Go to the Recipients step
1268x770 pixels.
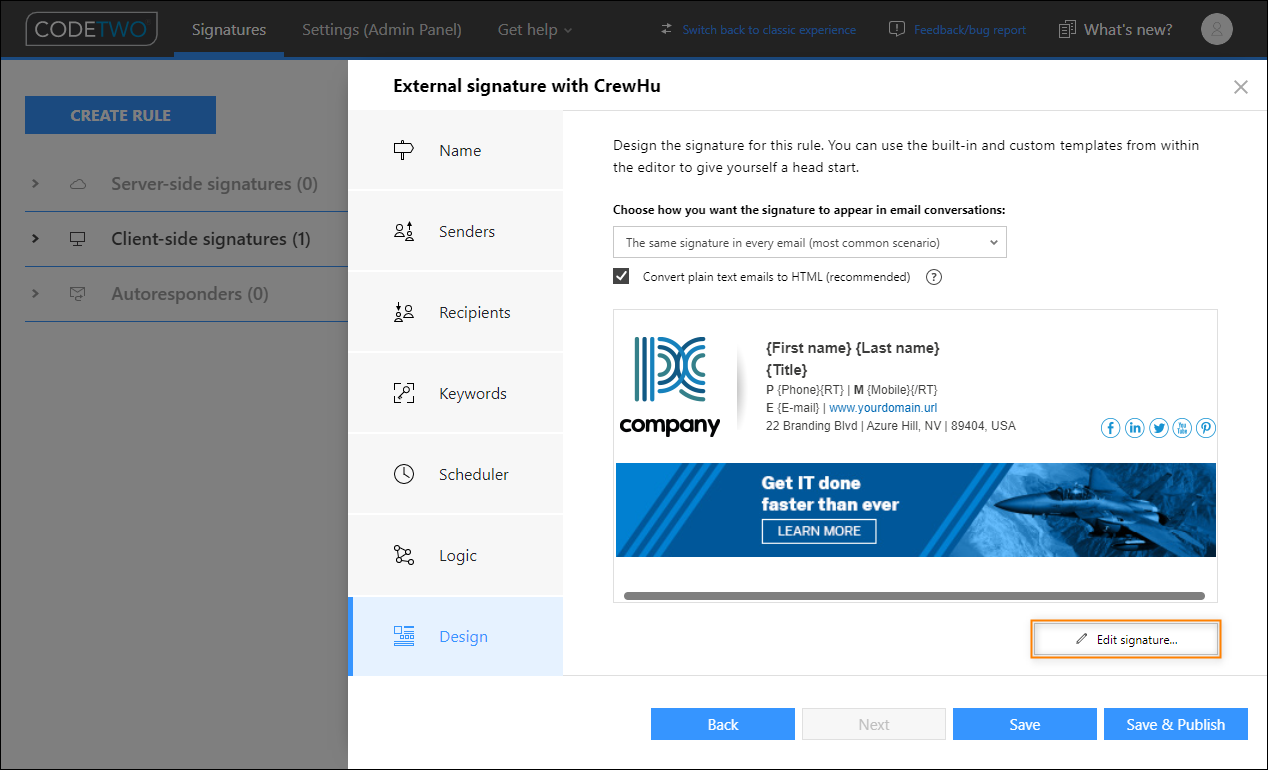(456, 312)
